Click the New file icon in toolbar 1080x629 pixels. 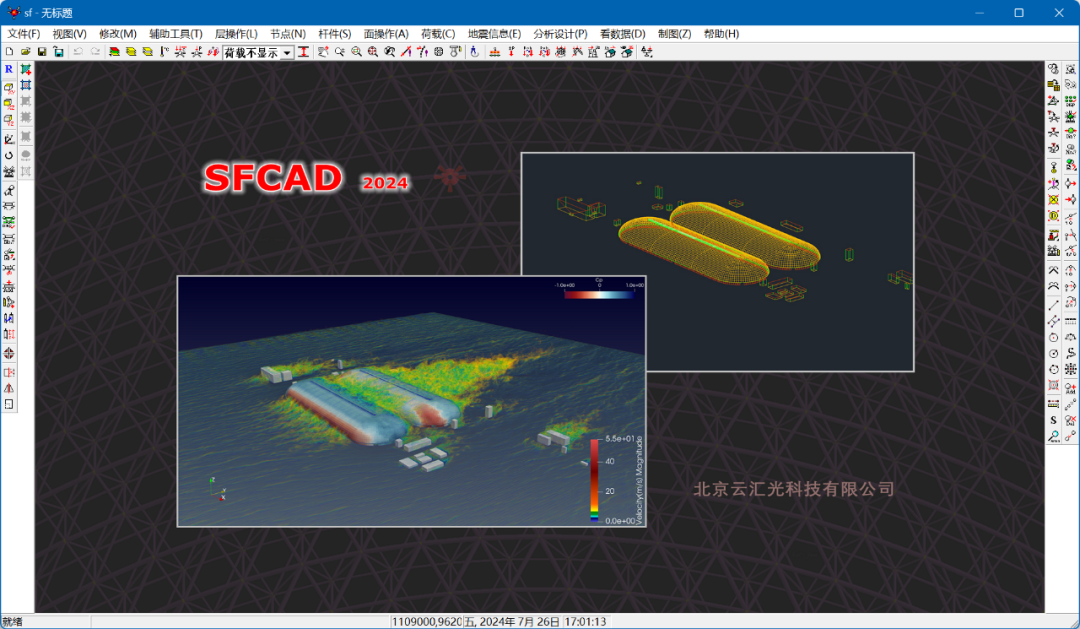[9, 52]
